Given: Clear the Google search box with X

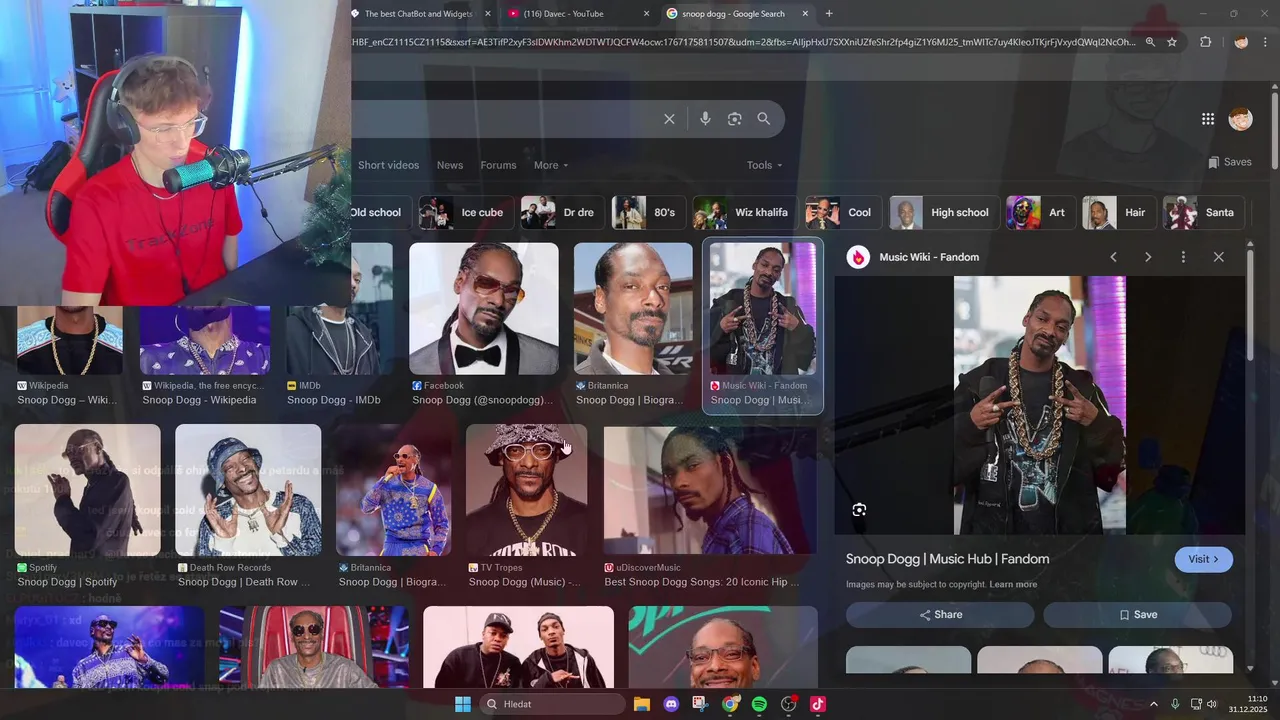Looking at the screenshot, I should (x=669, y=119).
